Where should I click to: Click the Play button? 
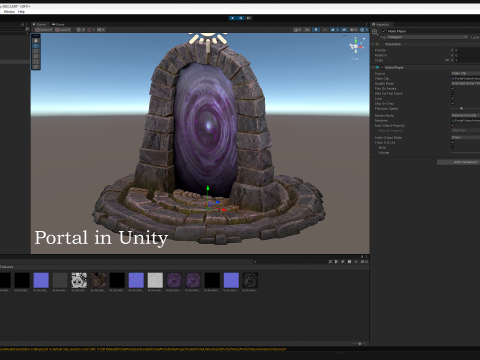pyautogui.click(x=232, y=18)
